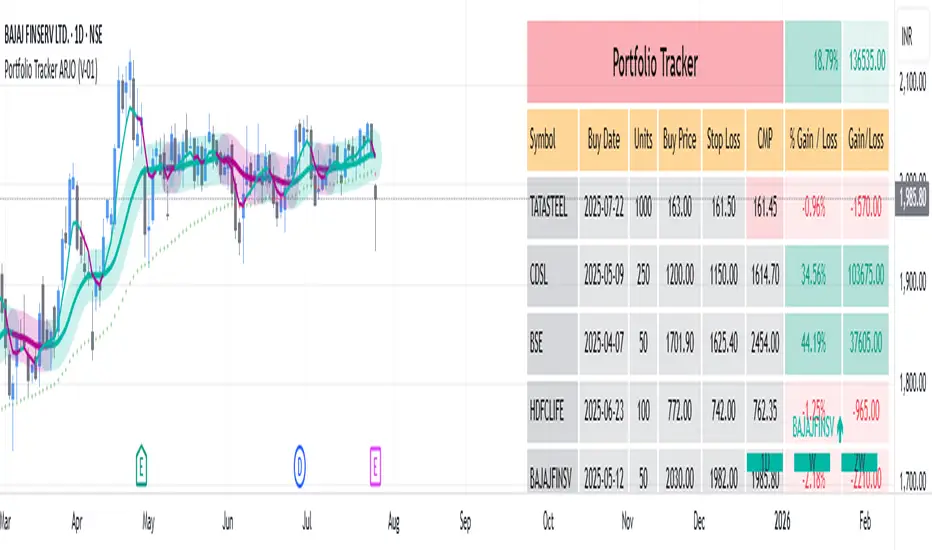The height and width of the screenshot is (550, 932).
Task: Click the 1000 units cell
Action: click(643, 208)
